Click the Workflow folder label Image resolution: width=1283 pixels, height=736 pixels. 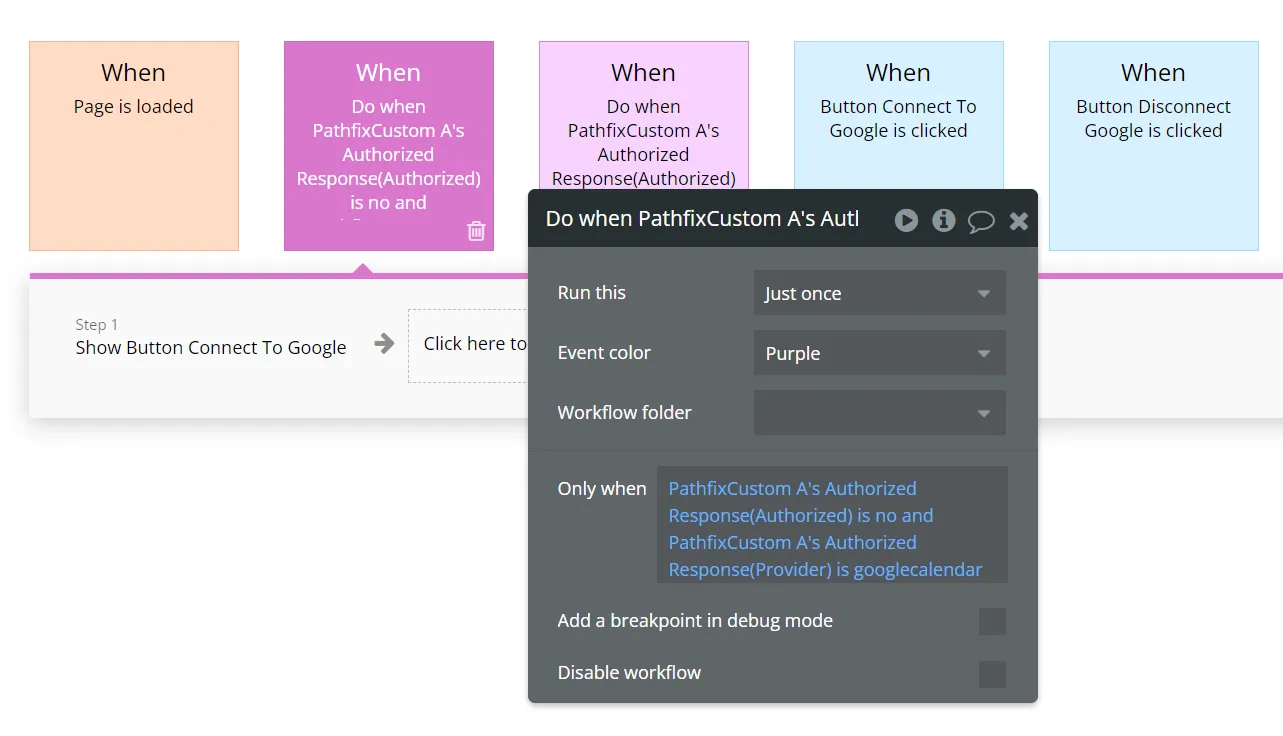[625, 413]
